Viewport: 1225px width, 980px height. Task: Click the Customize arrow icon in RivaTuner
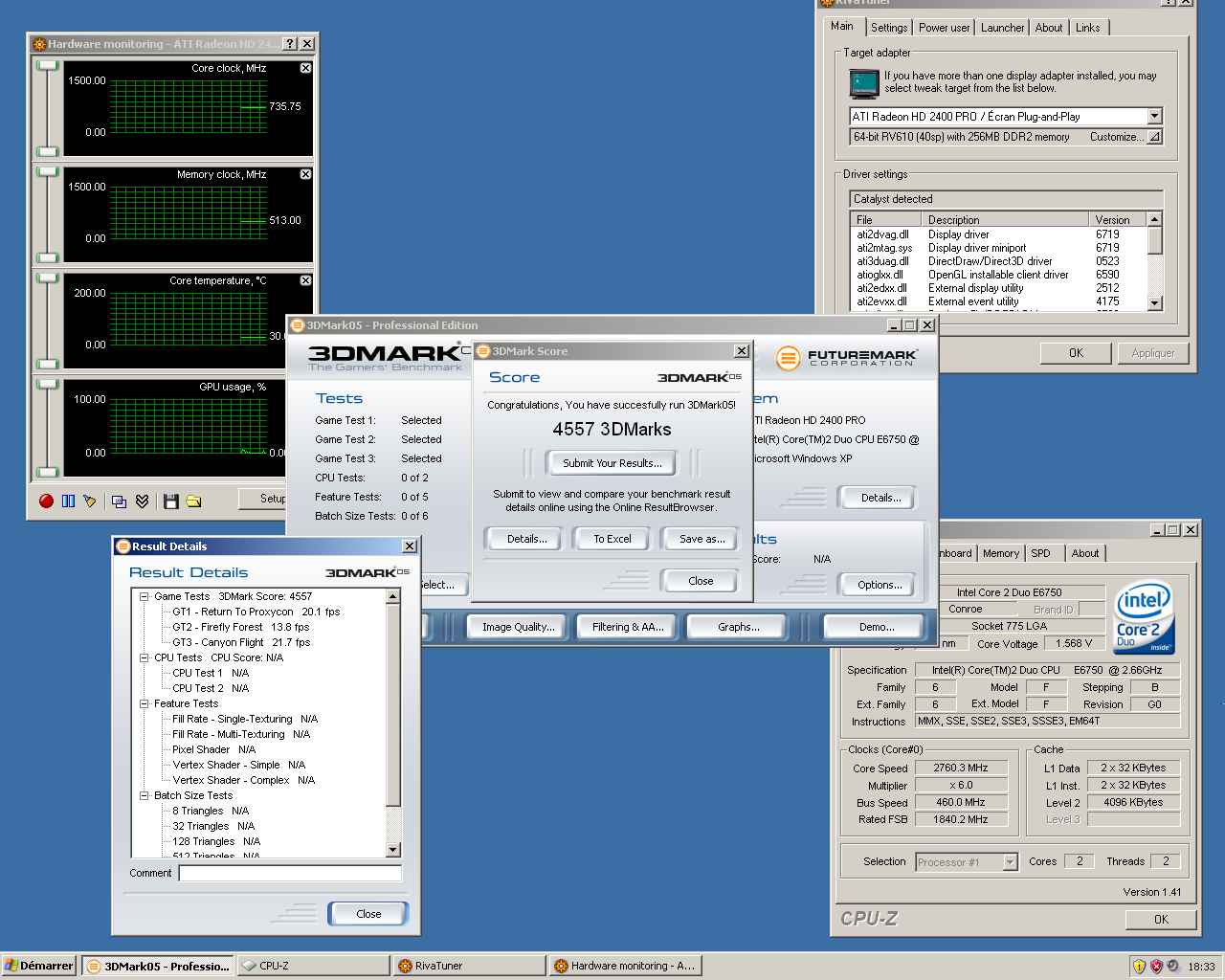click(1154, 137)
